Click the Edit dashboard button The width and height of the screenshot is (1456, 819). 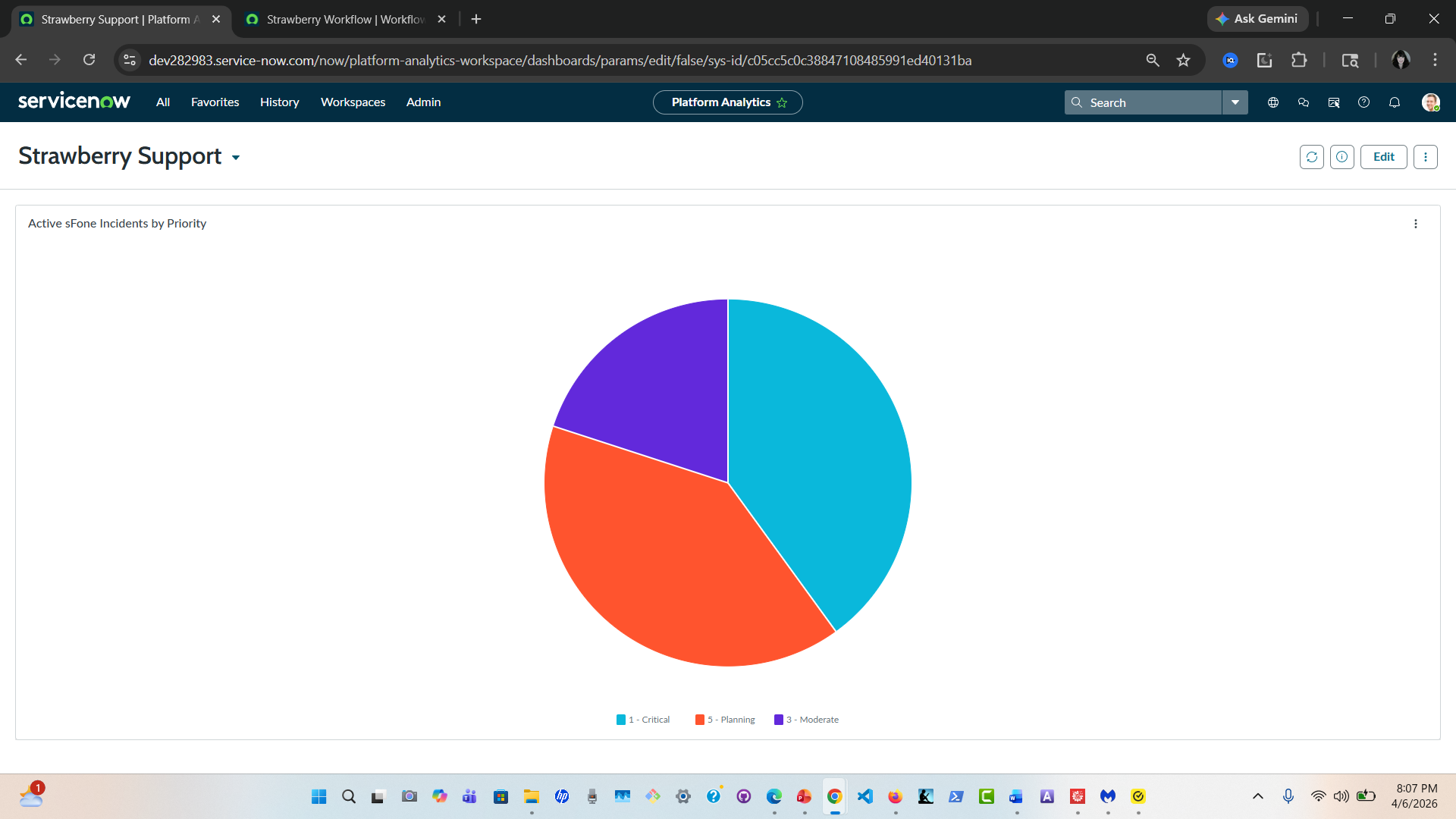coord(1383,157)
